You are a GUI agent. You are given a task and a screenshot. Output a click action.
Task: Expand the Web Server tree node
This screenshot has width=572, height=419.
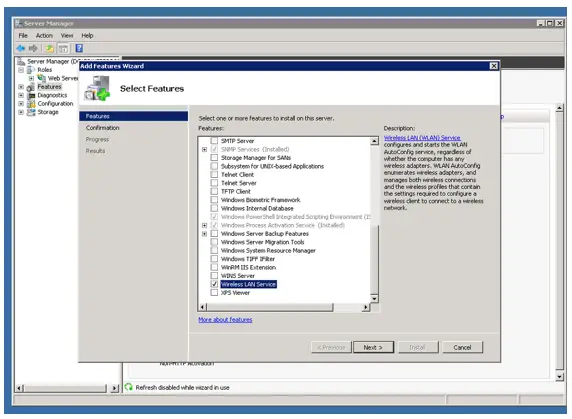31,78
